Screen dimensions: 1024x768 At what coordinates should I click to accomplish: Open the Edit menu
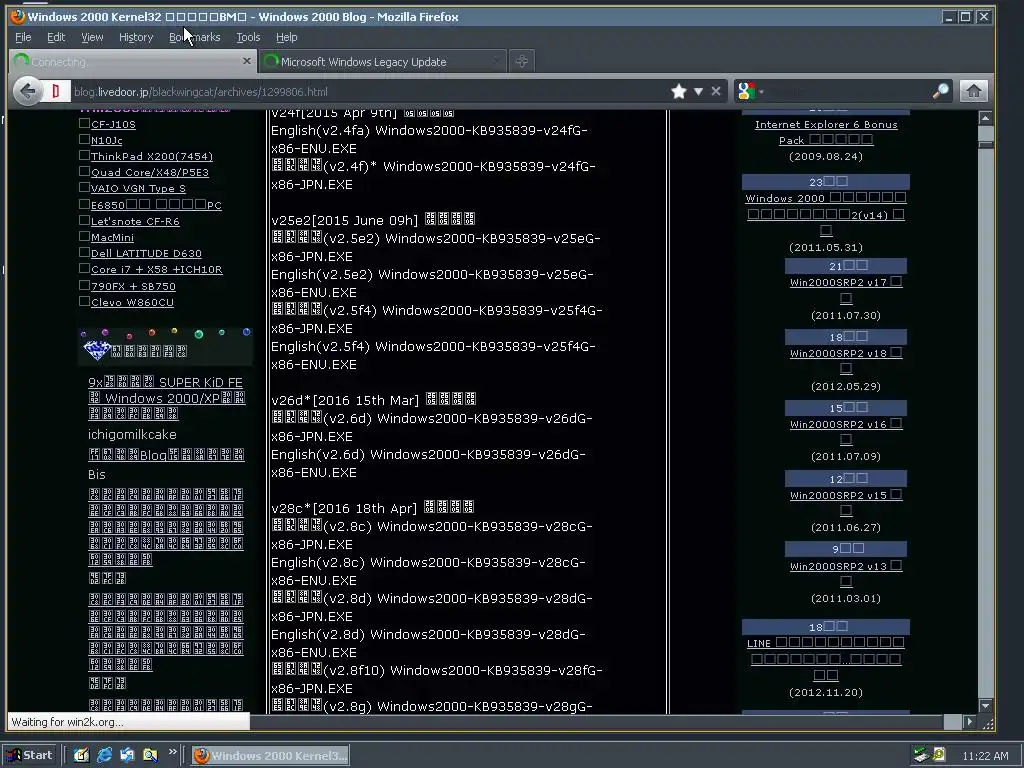click(56, 37)
